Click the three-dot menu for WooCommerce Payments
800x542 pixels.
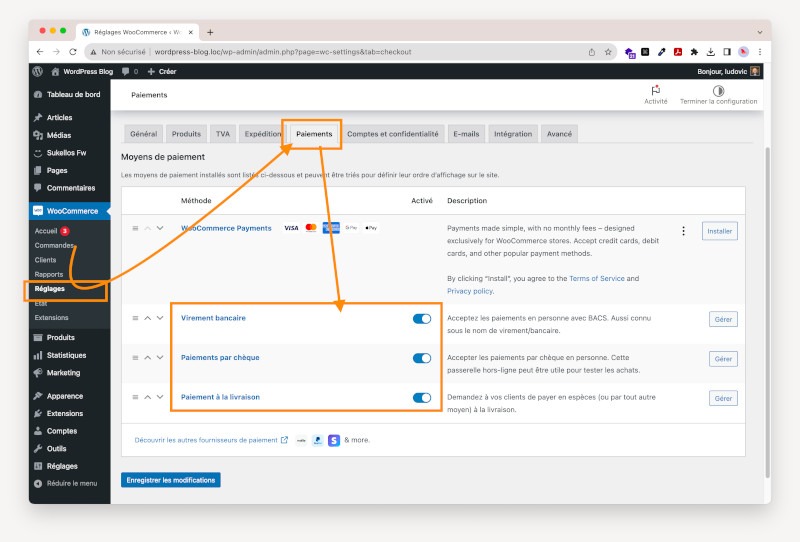tap(684, 231)
